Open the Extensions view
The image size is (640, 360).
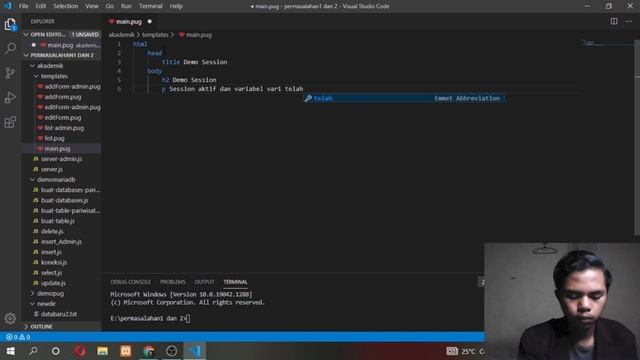[10, 122]
